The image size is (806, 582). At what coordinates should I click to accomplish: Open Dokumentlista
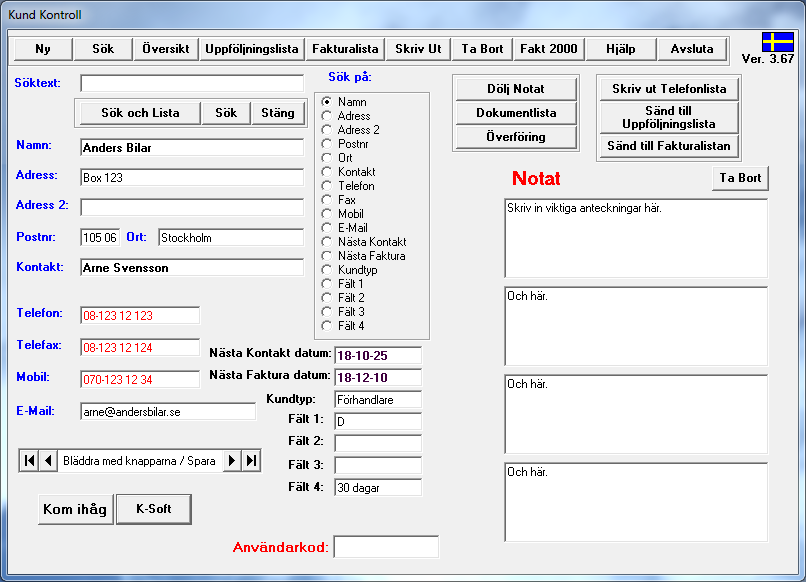click(x=516, y=113)
